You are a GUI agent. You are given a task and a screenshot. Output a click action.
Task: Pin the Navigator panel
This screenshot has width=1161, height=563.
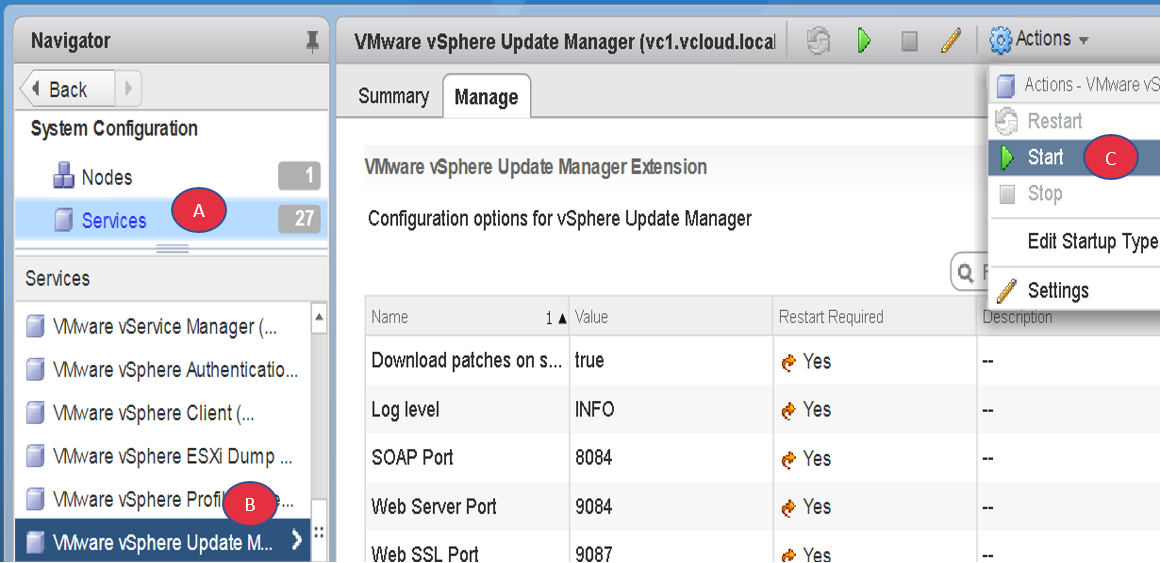(x=312, y=42)
